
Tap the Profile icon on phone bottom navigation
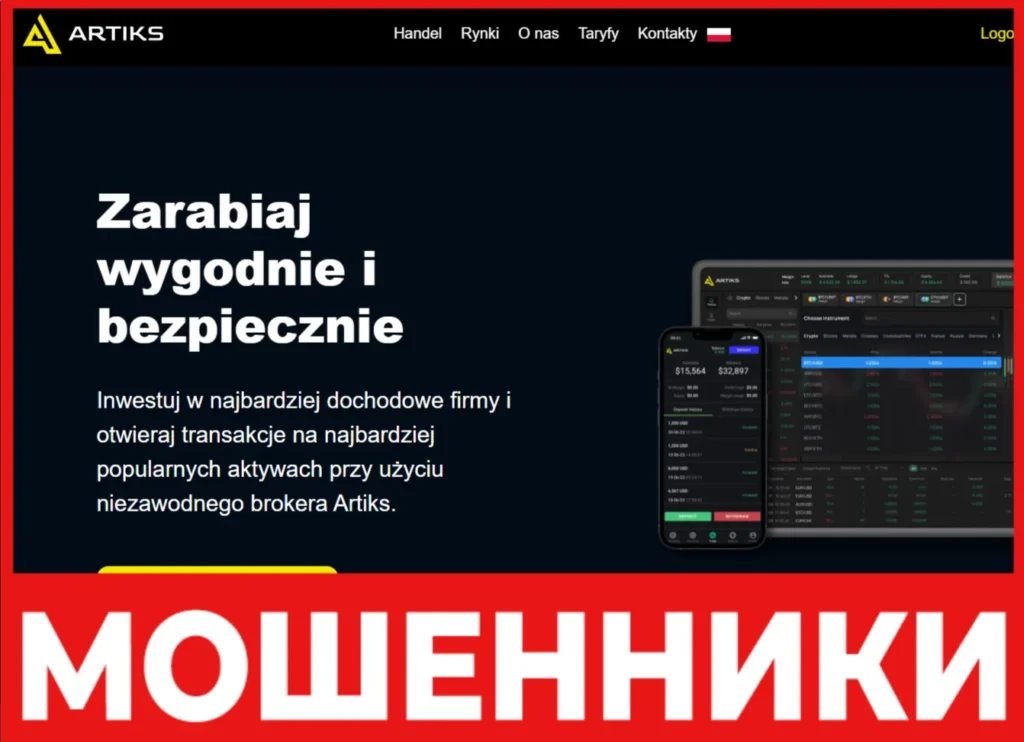point(753,534)
